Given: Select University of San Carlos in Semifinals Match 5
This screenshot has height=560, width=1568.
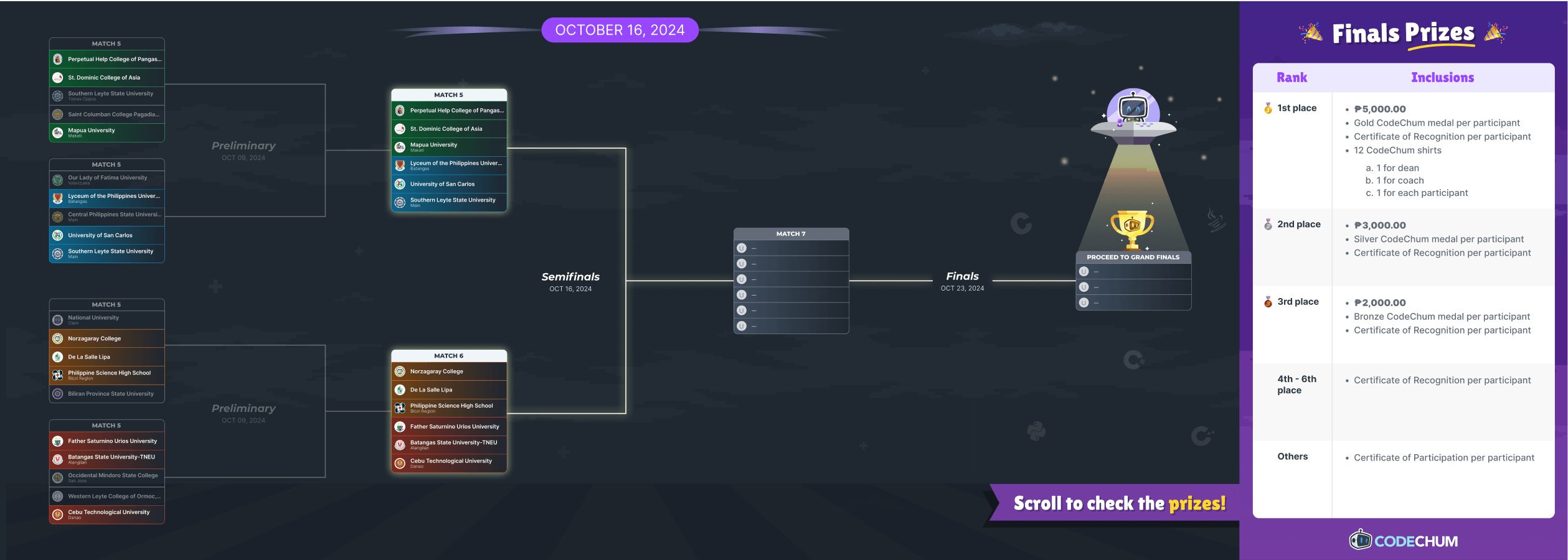Looking at the screenshot, I should (449, 184).
